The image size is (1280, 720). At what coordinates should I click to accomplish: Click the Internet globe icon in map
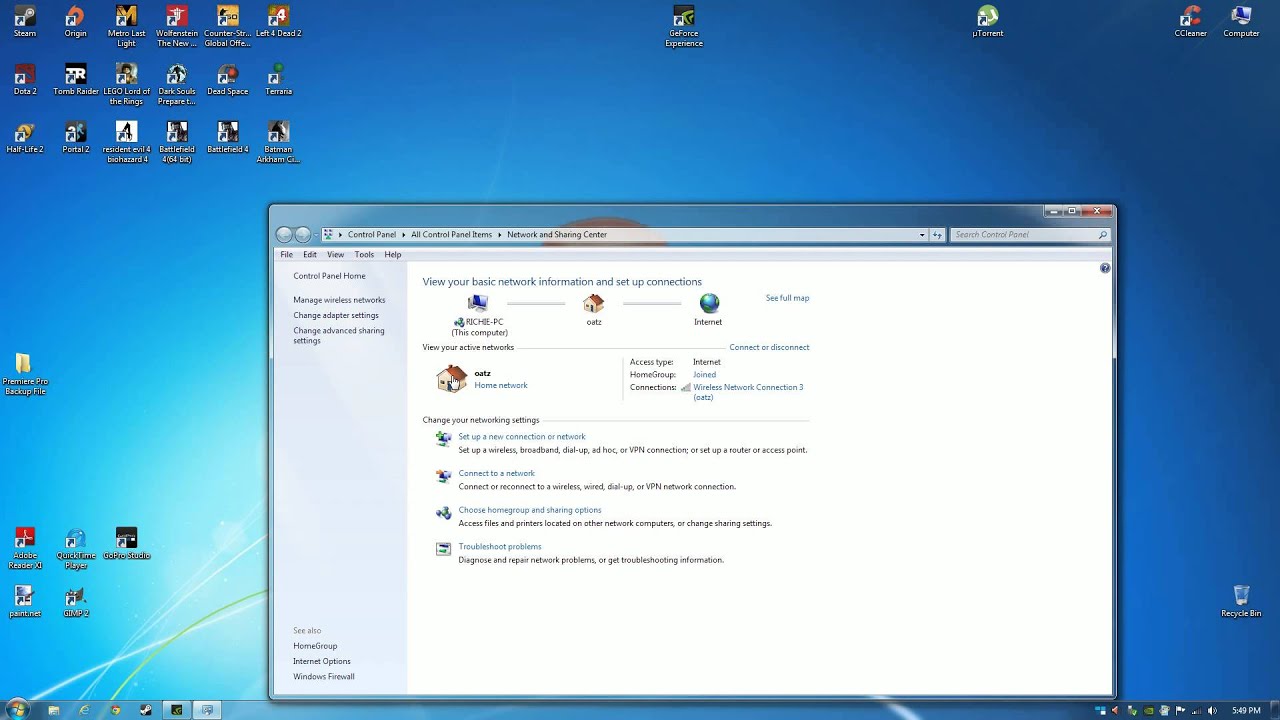click(709, 303)
